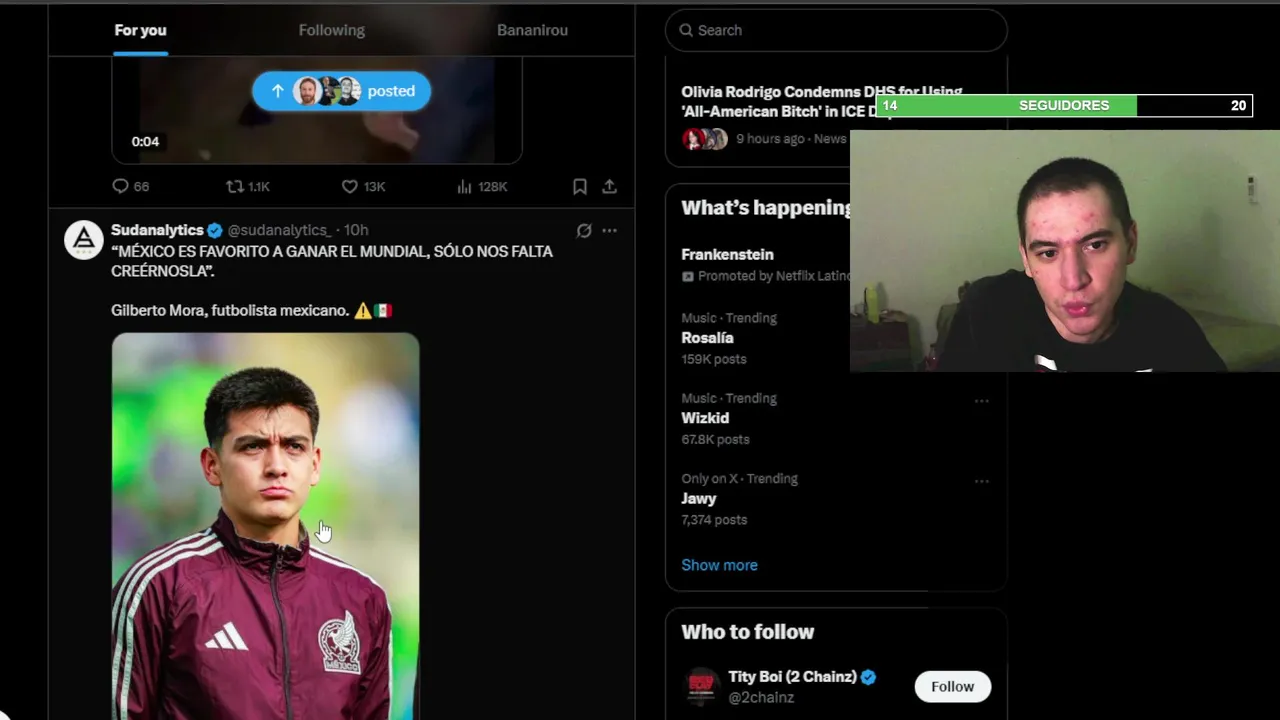1280x720 pixels.
Task: Open Tity Boi (2 Chainz) profile name
Action: [x=792, y=676]
